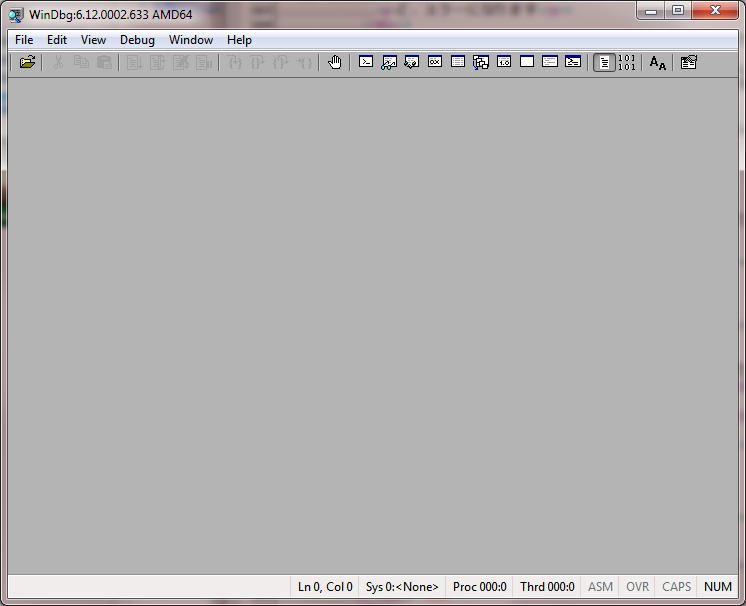The width and height of the screenshot is (746, 606).
Task: Click the Copy toolbar icon
Action: 81,62
